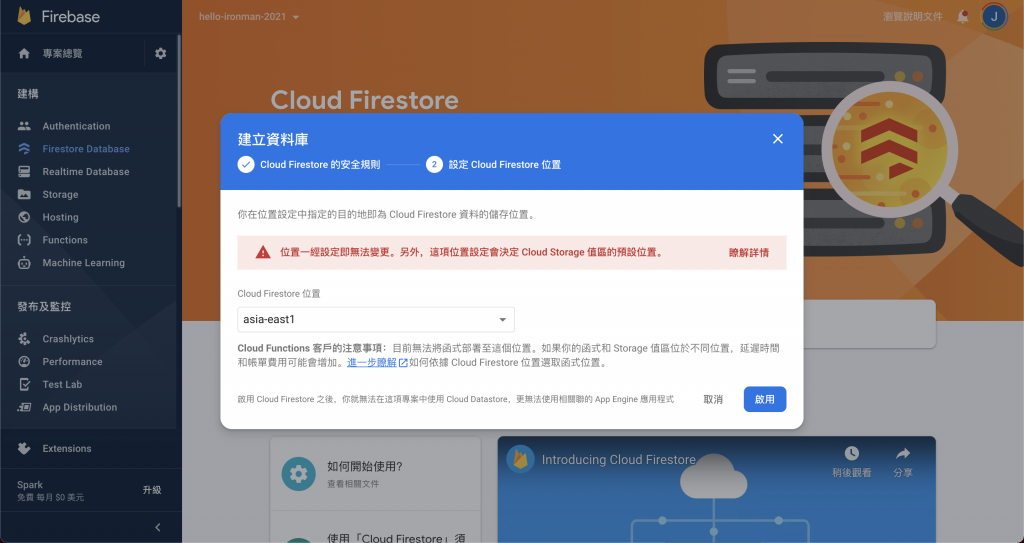Collapse the sidebar with chevron arrow
The width and height of the screenshot is (1024, 543).
157,527
